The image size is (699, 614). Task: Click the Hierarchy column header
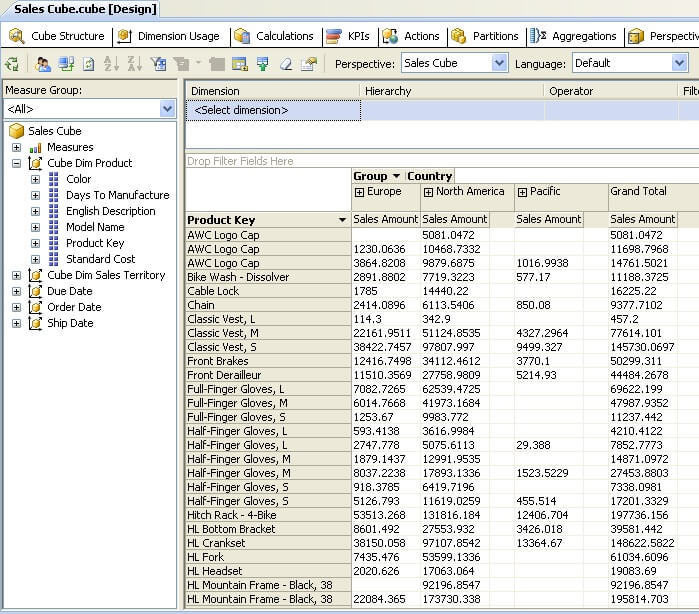pos(452,91)
